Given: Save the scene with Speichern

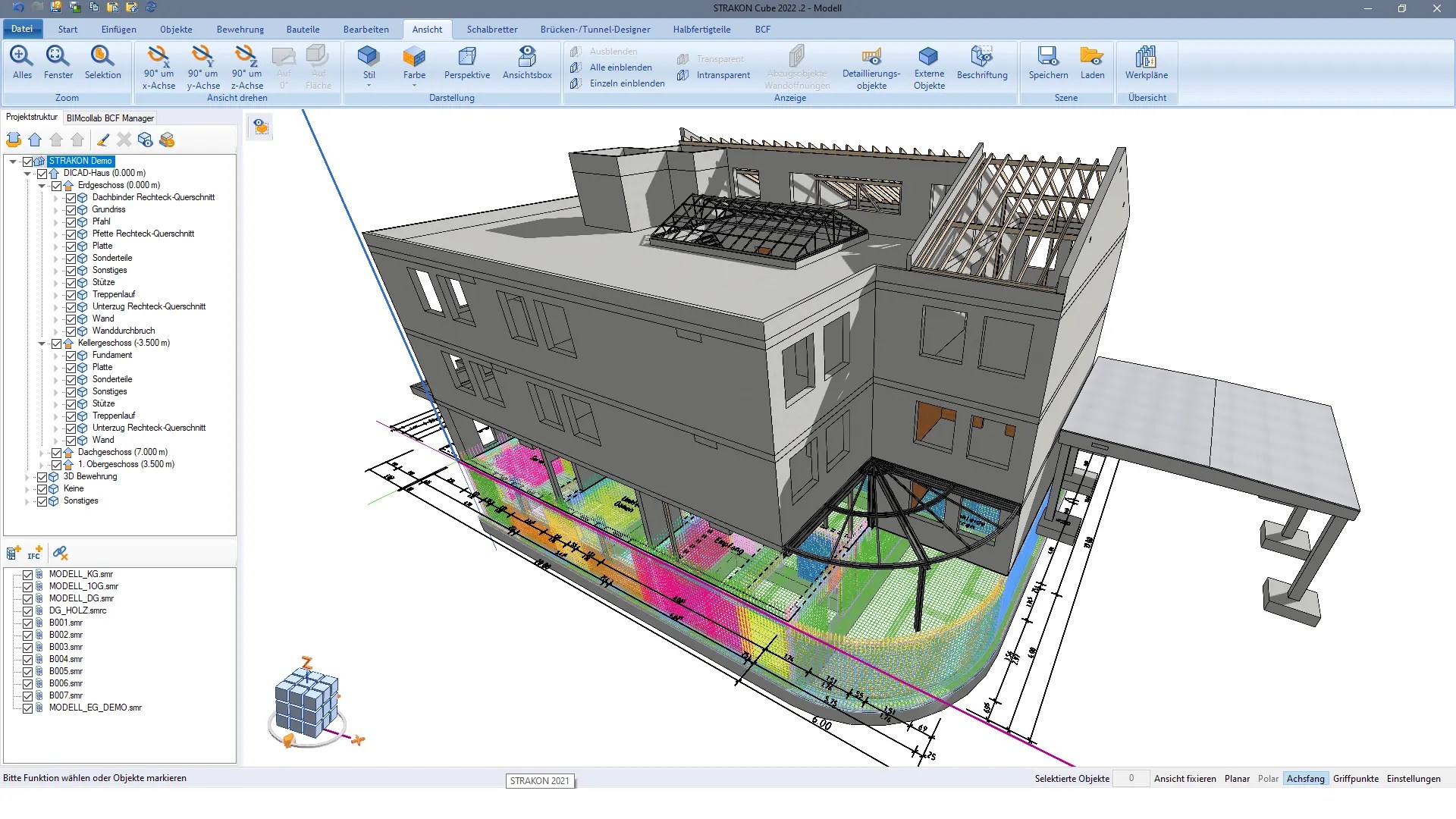Looking at the screenshot, I should point(1047,64).
